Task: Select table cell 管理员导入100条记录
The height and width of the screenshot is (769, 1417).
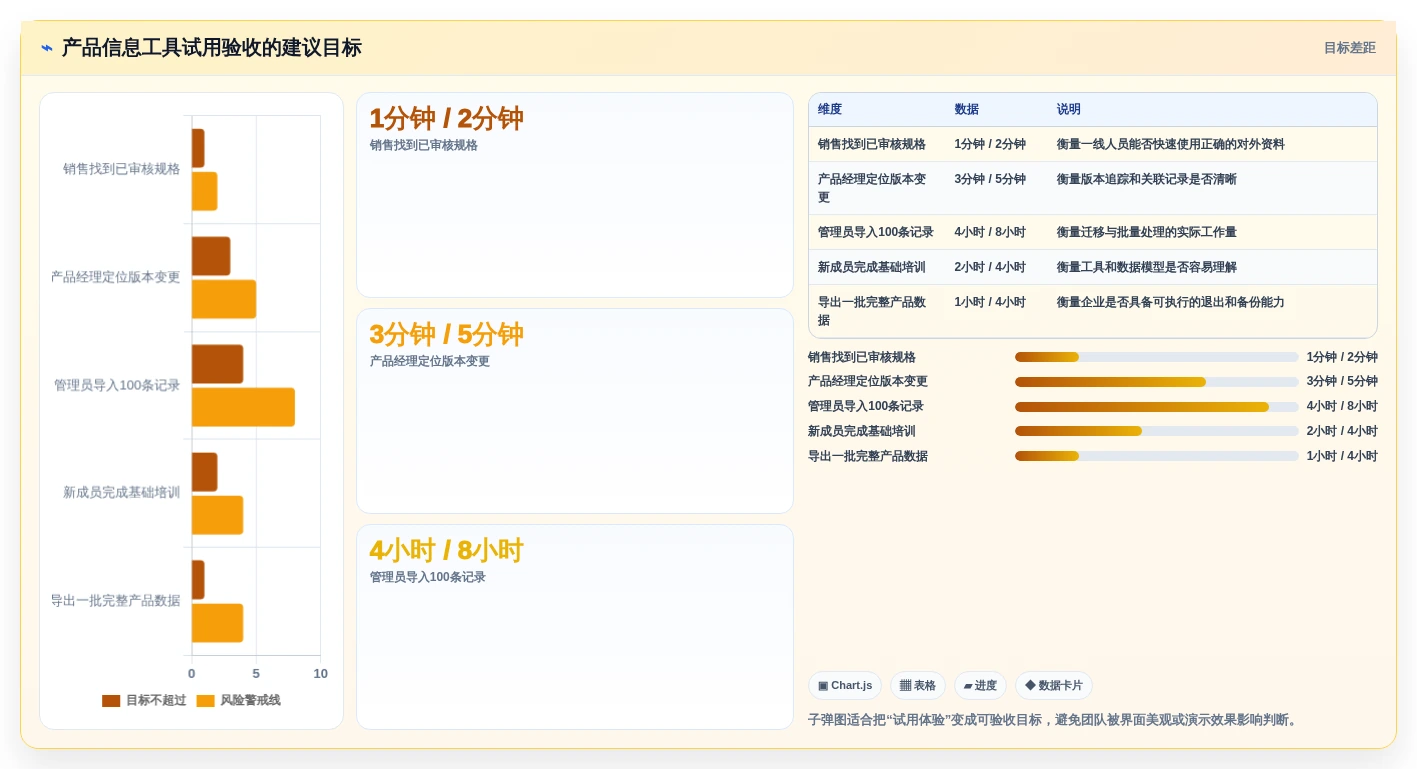Action: (x=876, y=232)
